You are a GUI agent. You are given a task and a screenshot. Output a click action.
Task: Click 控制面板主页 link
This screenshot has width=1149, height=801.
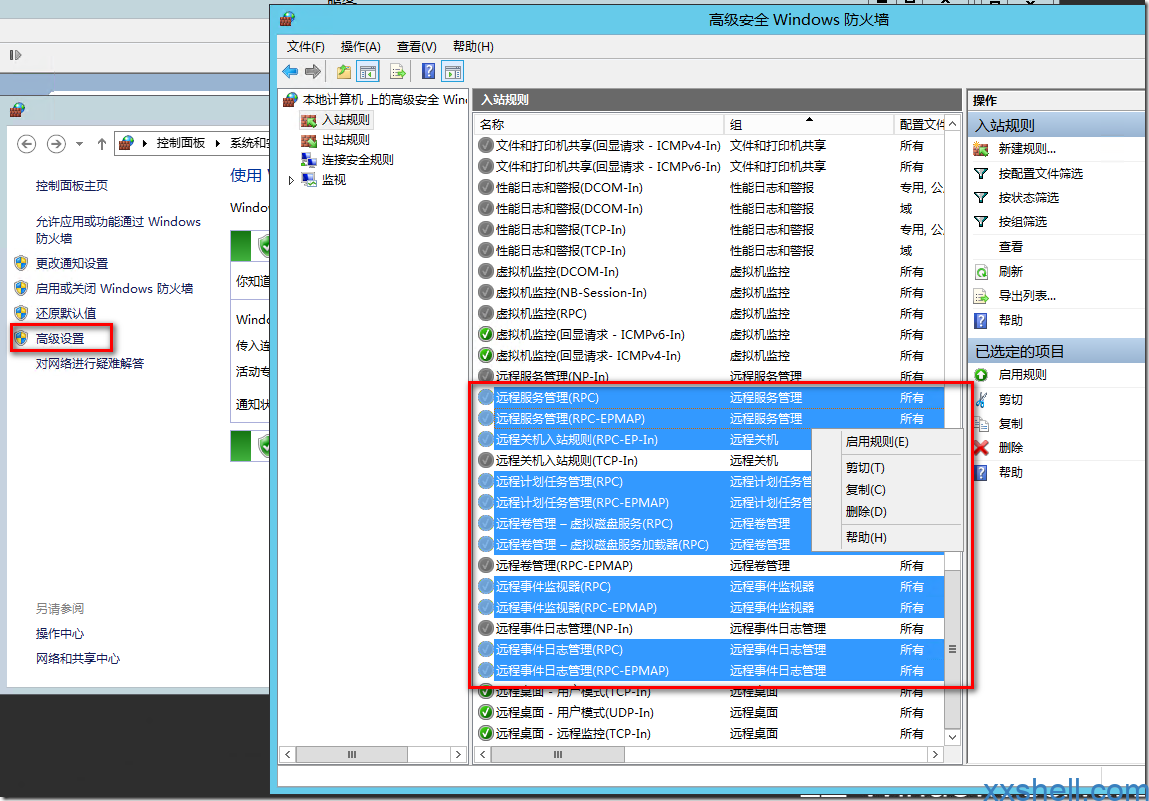(x=72, y=186)
